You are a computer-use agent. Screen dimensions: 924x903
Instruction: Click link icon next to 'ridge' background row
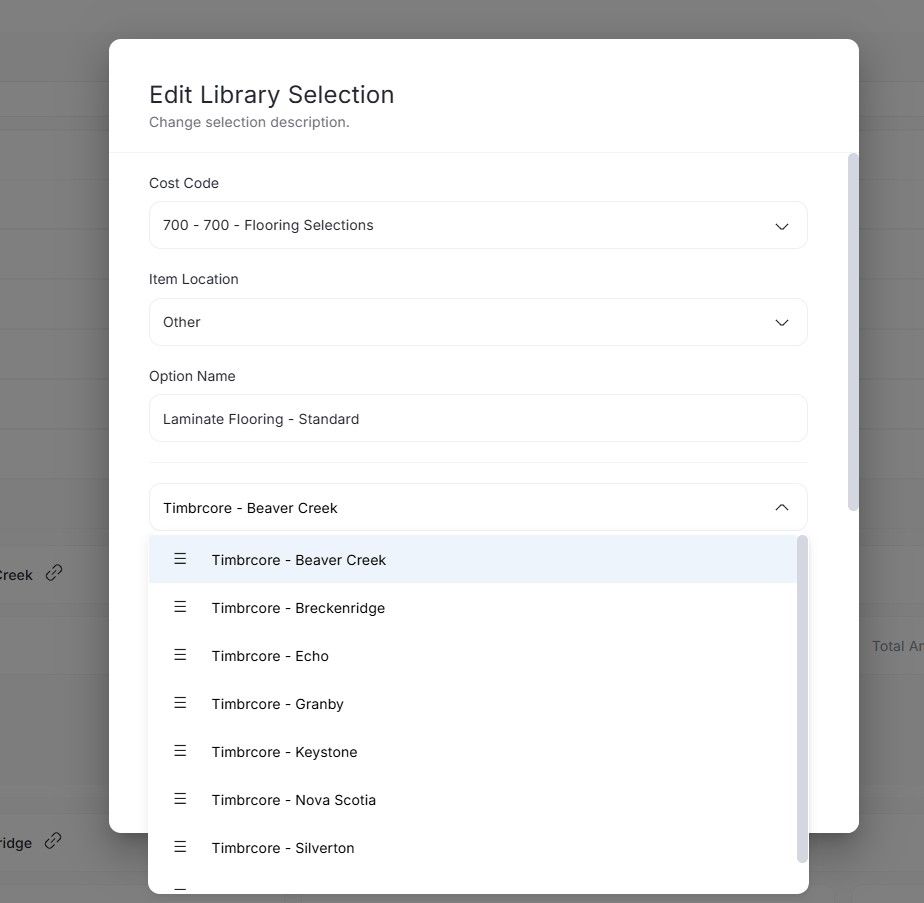pos(53,841)
